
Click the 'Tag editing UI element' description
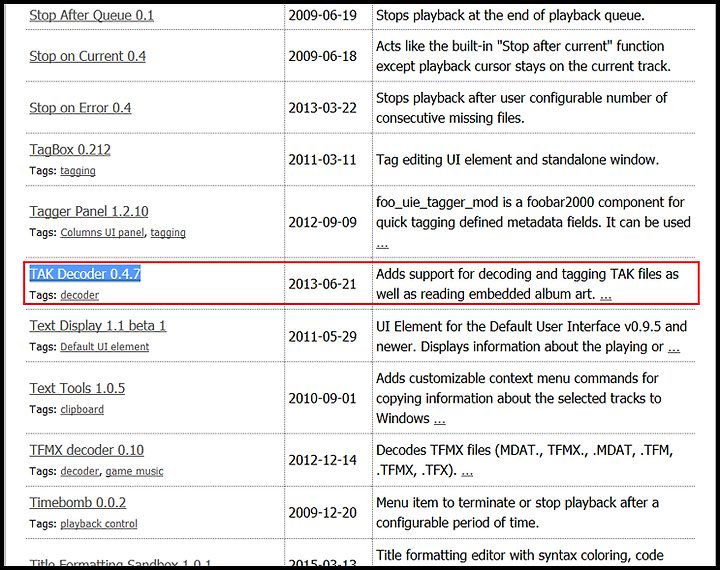click(518, 160)
